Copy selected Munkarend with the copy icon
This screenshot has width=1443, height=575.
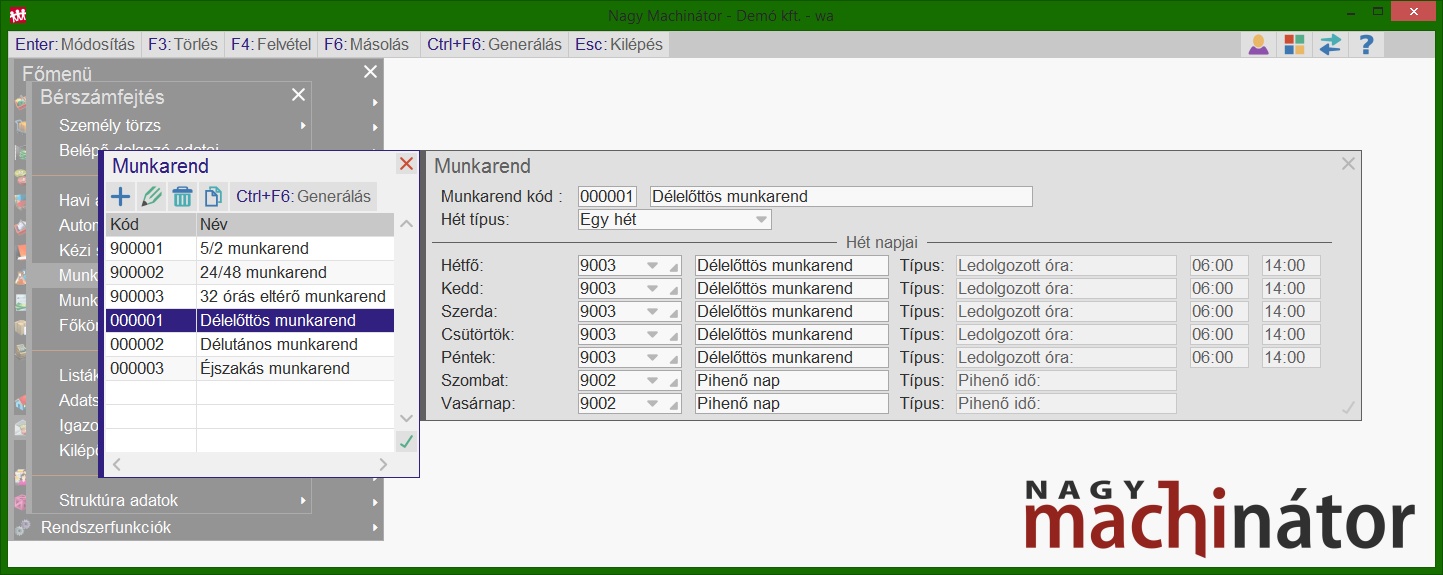[213, 197]
